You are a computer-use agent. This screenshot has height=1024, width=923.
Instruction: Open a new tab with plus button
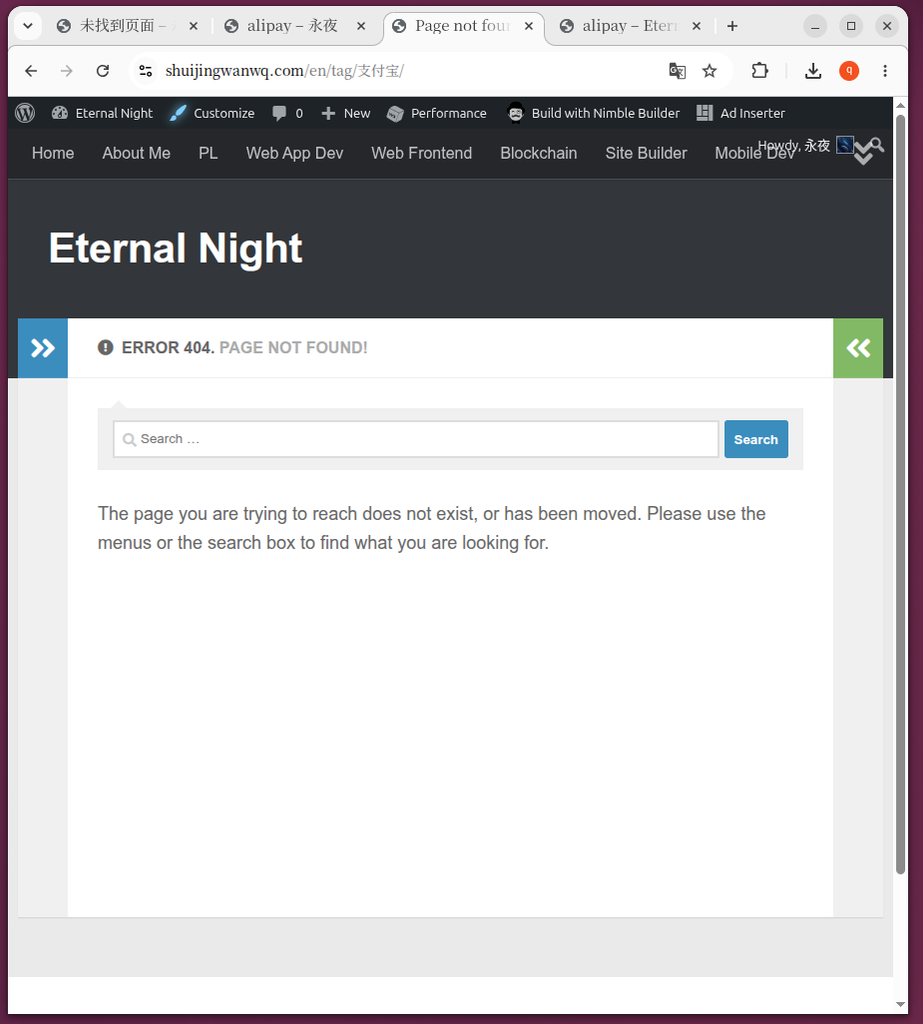pyautogui.click(x=732, y=26)
